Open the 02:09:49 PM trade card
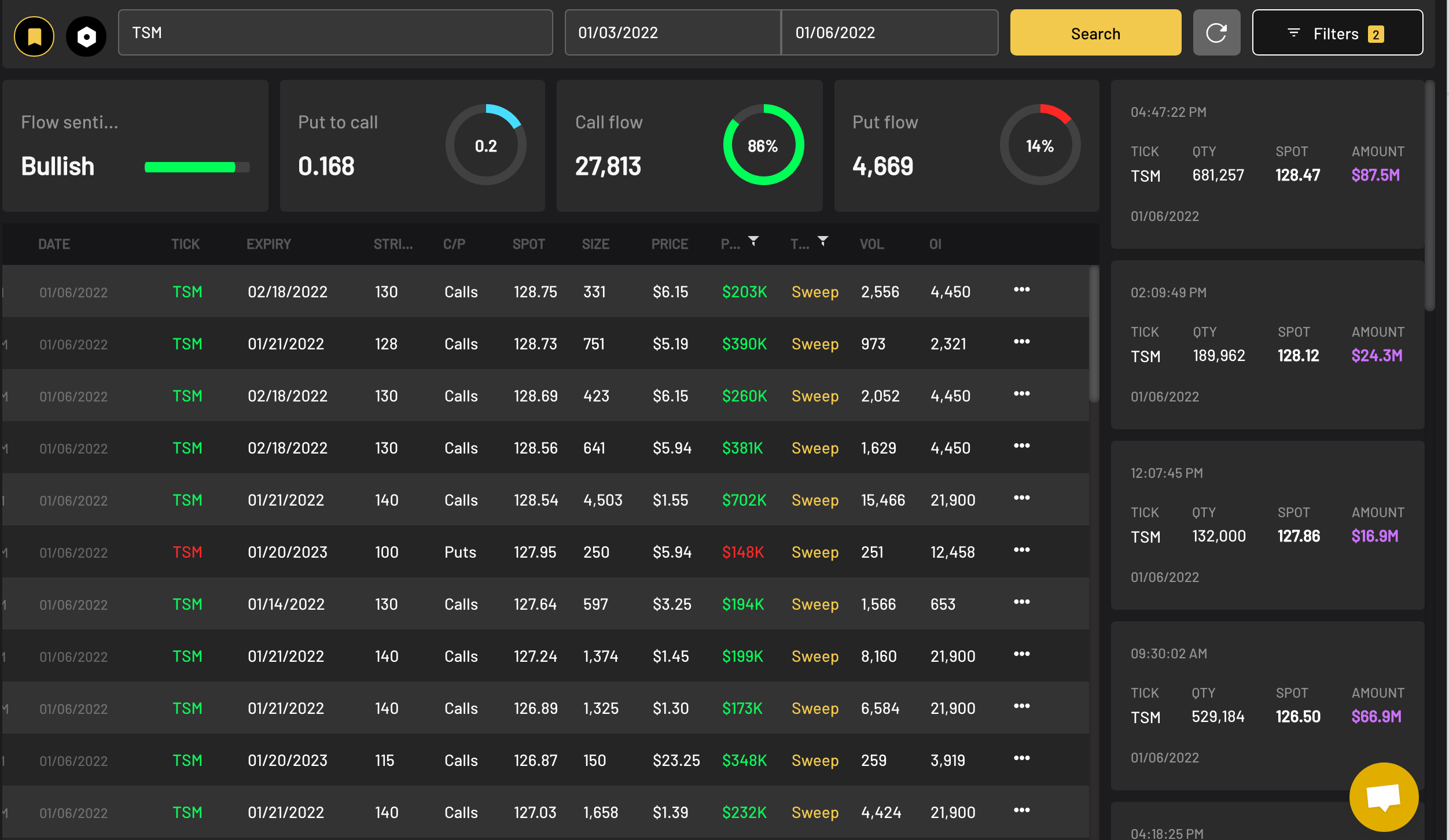The height and width of the screenshot is (840, 1449). coord(1267,345)
